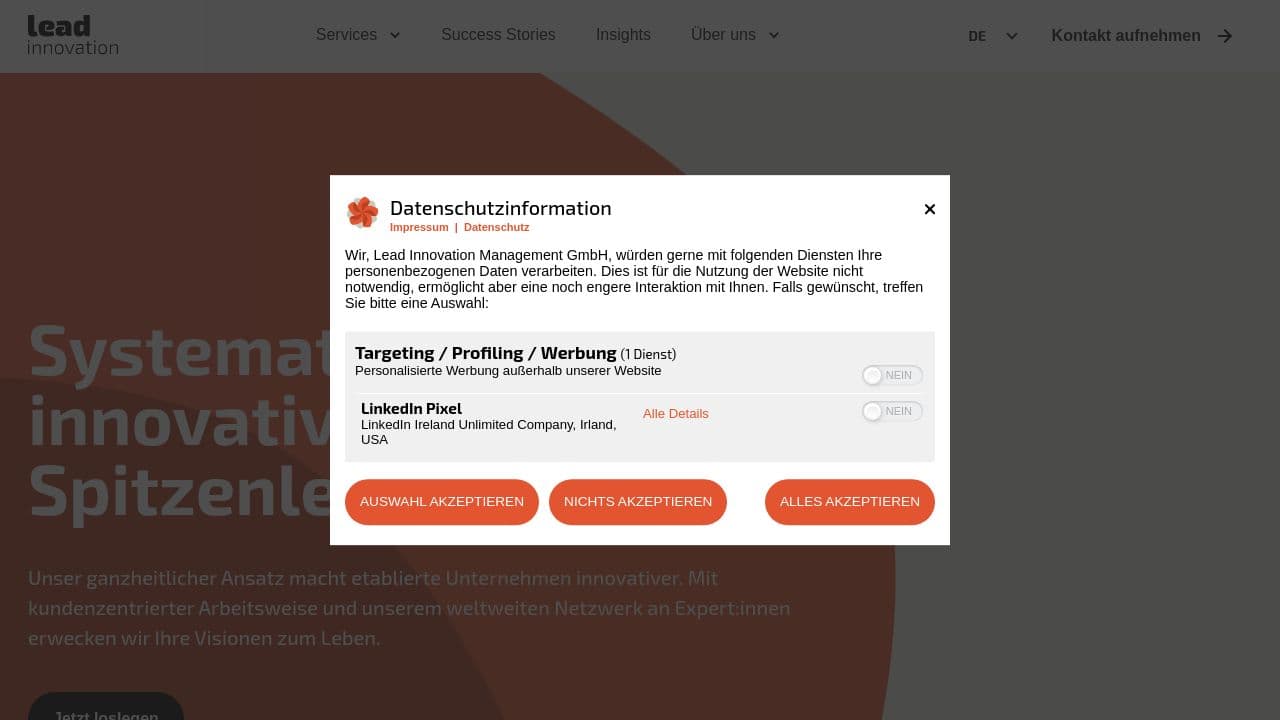This screenshot has width=1280, height=720.
Task: Click the Jetzt loslegen button
Action: click(x=106, y=712)
